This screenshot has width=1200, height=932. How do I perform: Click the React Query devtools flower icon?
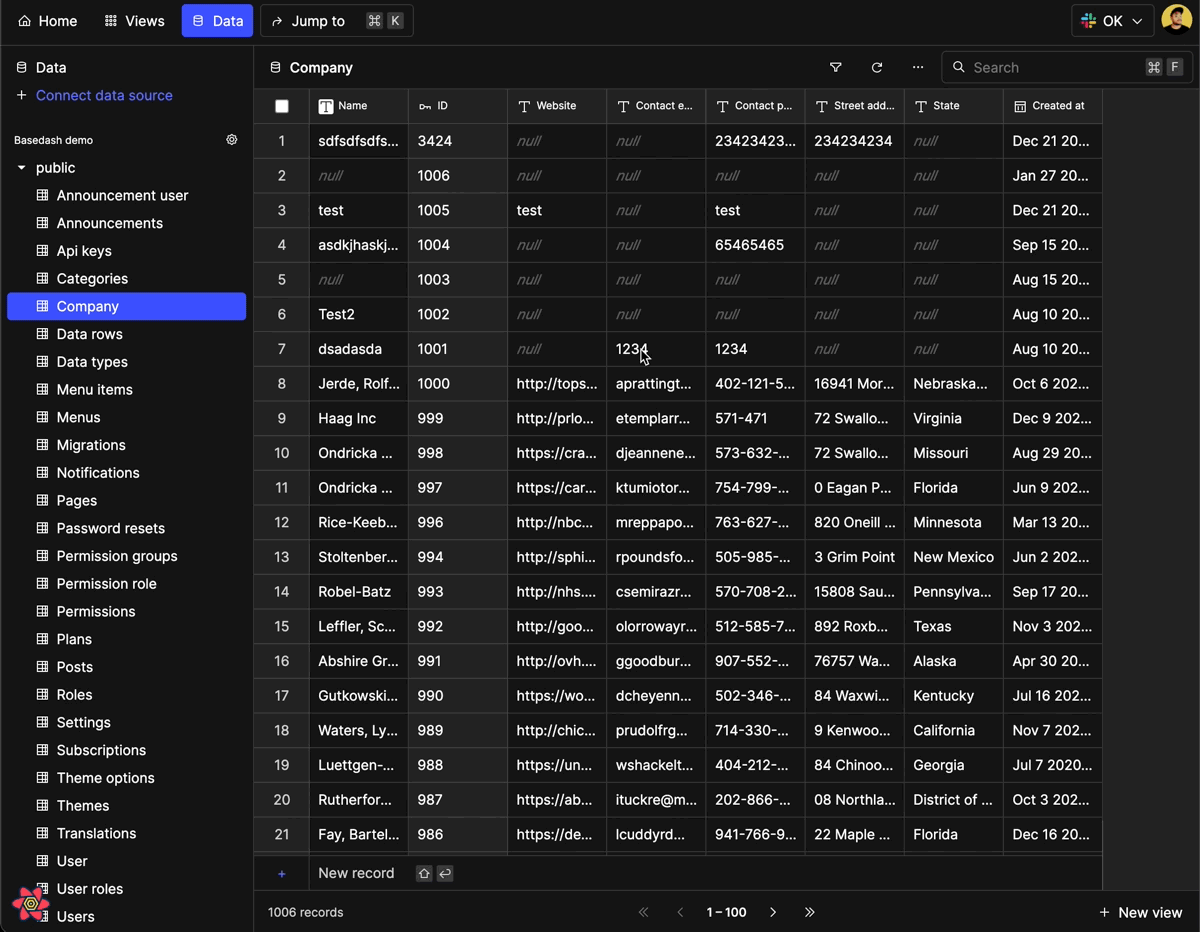pyautogui.click(x=31, y=903)
